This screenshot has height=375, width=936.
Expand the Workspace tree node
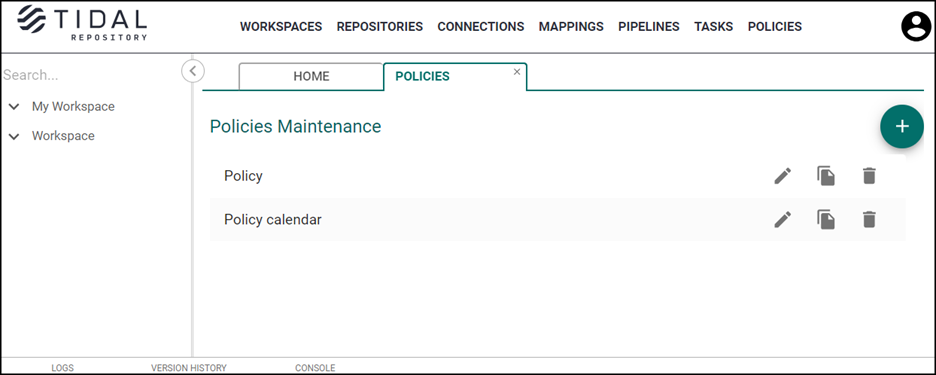pyautogui.click(x=14, y=136)
